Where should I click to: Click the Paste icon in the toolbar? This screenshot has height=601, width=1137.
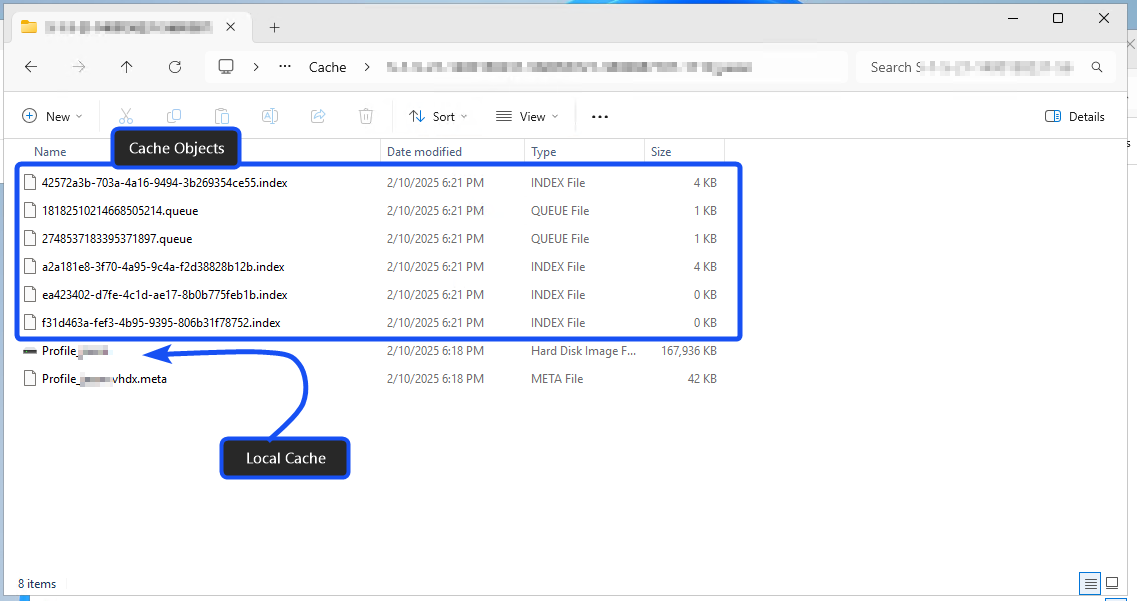(x=222, y=116)
